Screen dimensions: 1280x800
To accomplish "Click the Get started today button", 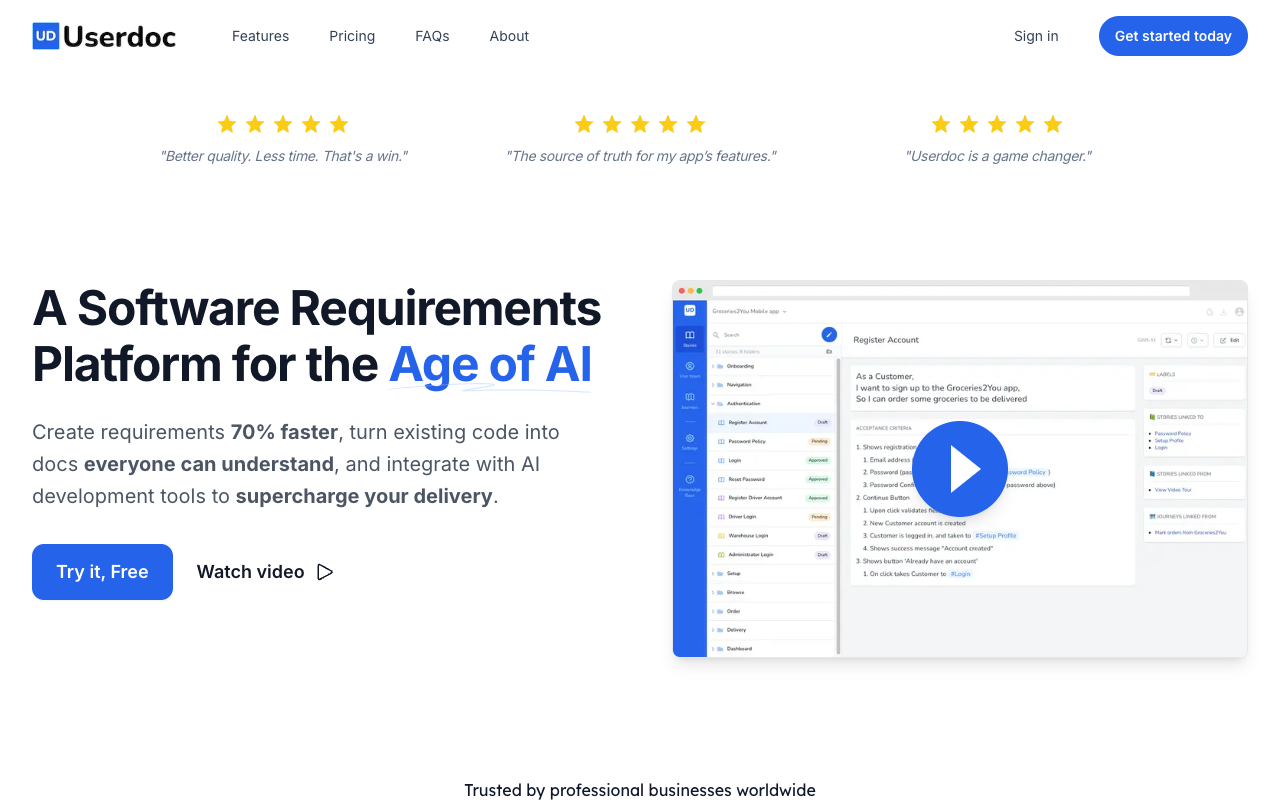I will pyautogui.click(x=1173, y=36).
